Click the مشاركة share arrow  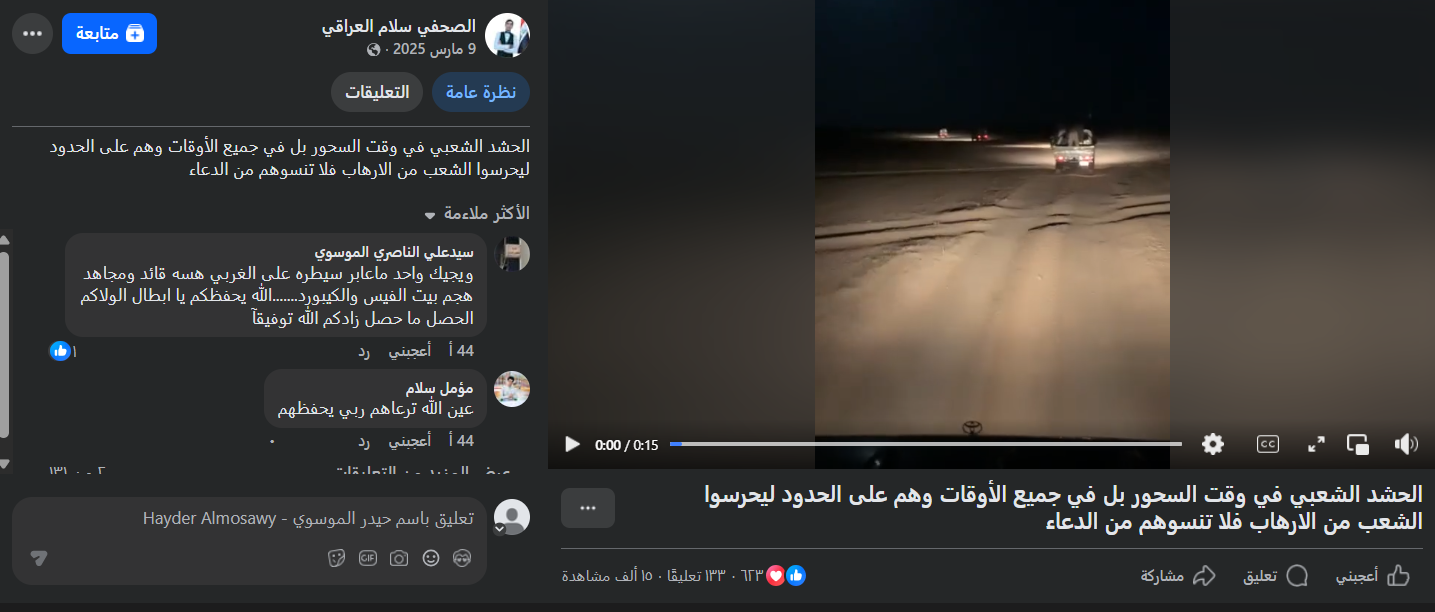click(x=1179, y=576)
